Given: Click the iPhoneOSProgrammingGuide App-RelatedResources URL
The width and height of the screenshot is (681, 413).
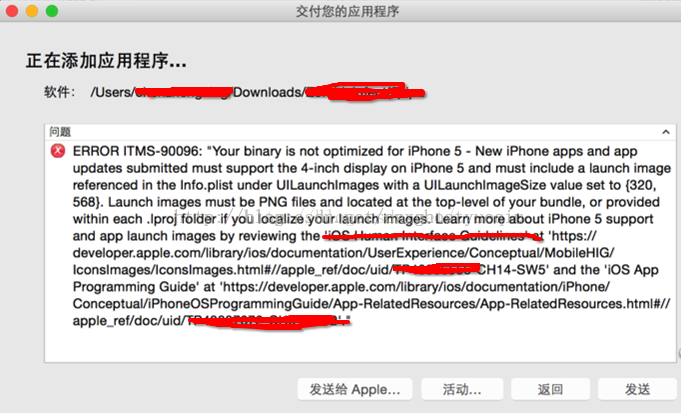Looking at the screenshot, I should point(371,304).
